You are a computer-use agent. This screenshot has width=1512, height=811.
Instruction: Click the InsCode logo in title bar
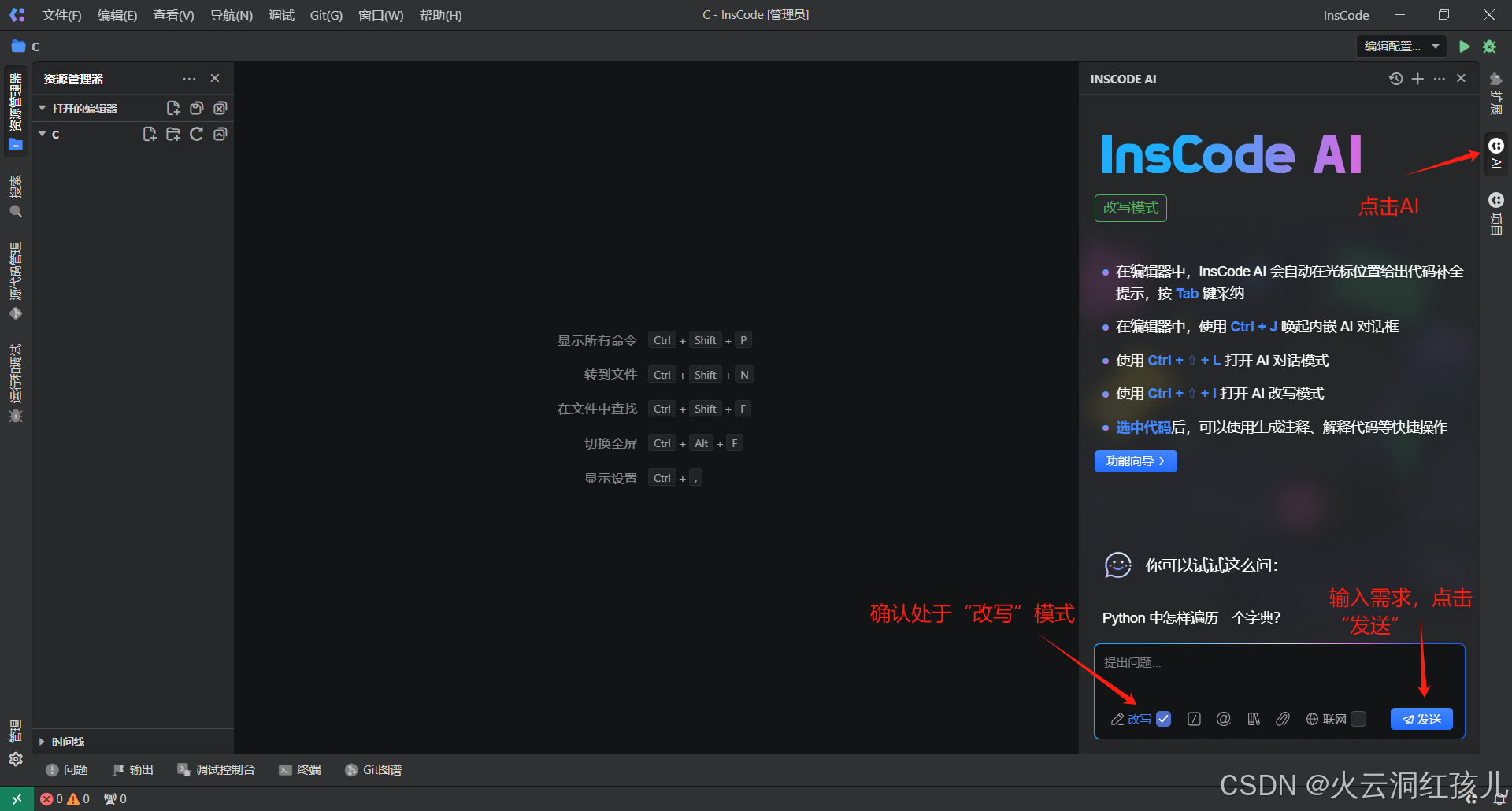[17, 15]
